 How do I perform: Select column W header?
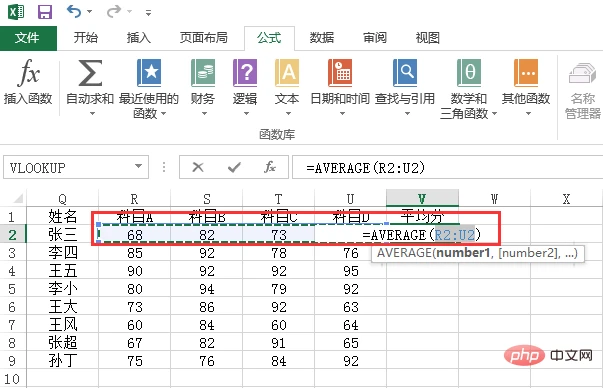(x=494, y=198)
